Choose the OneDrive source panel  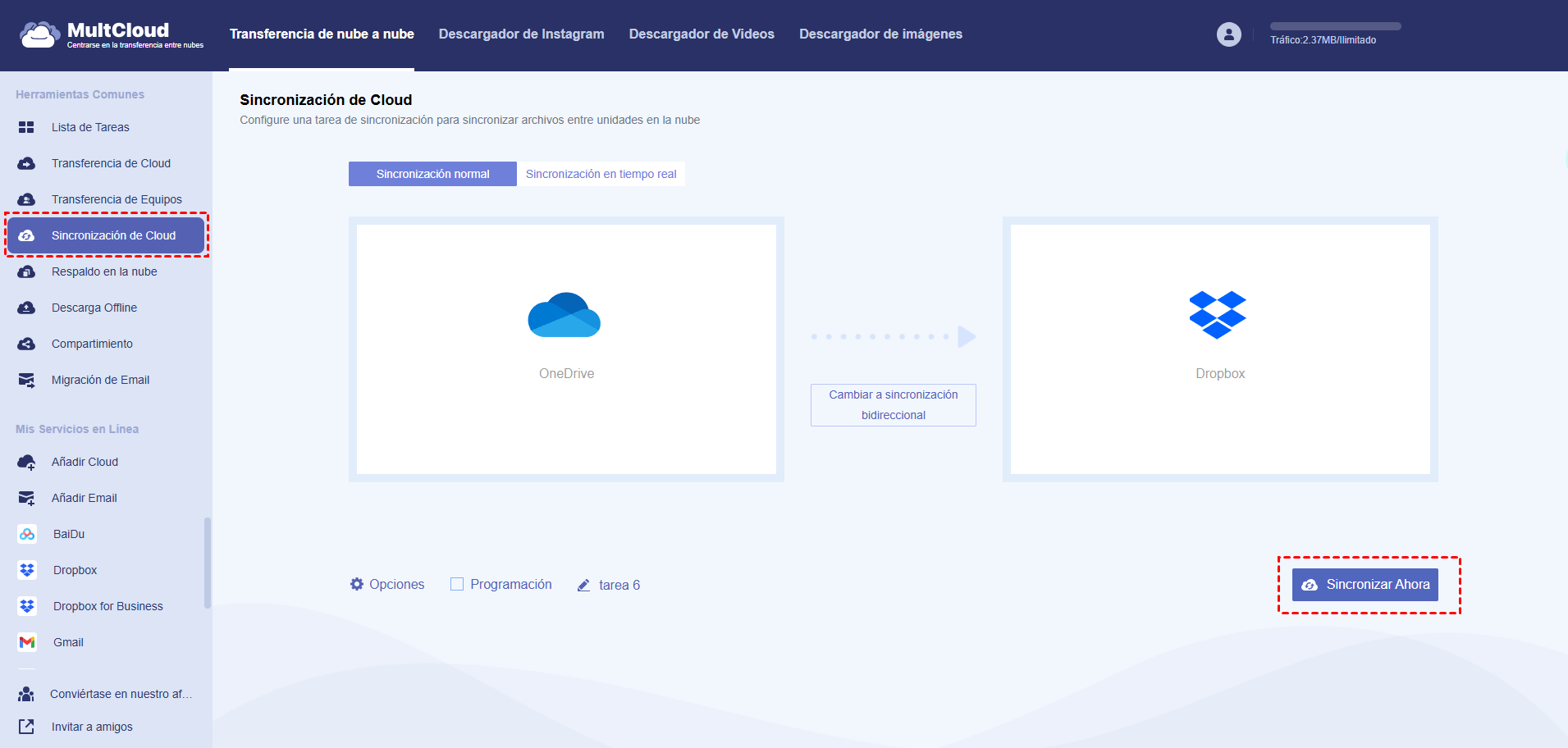[566, 349]
